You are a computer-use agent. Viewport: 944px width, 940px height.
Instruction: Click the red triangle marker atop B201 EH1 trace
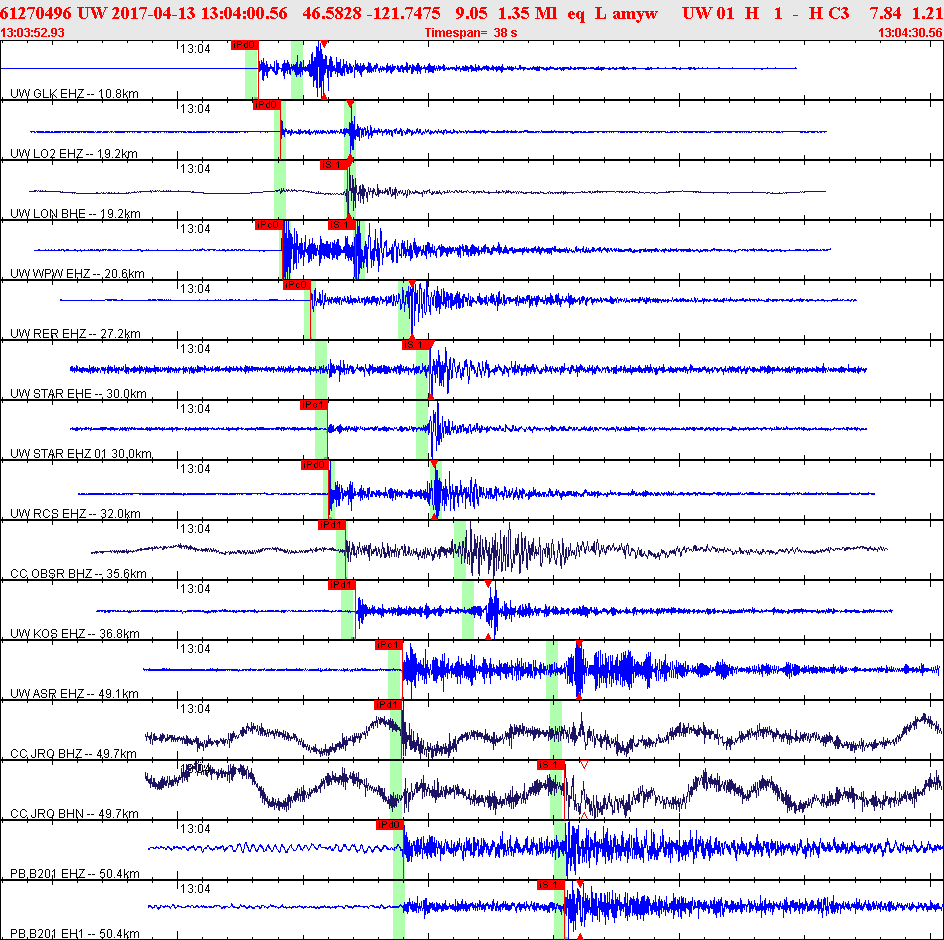point(580,883)
